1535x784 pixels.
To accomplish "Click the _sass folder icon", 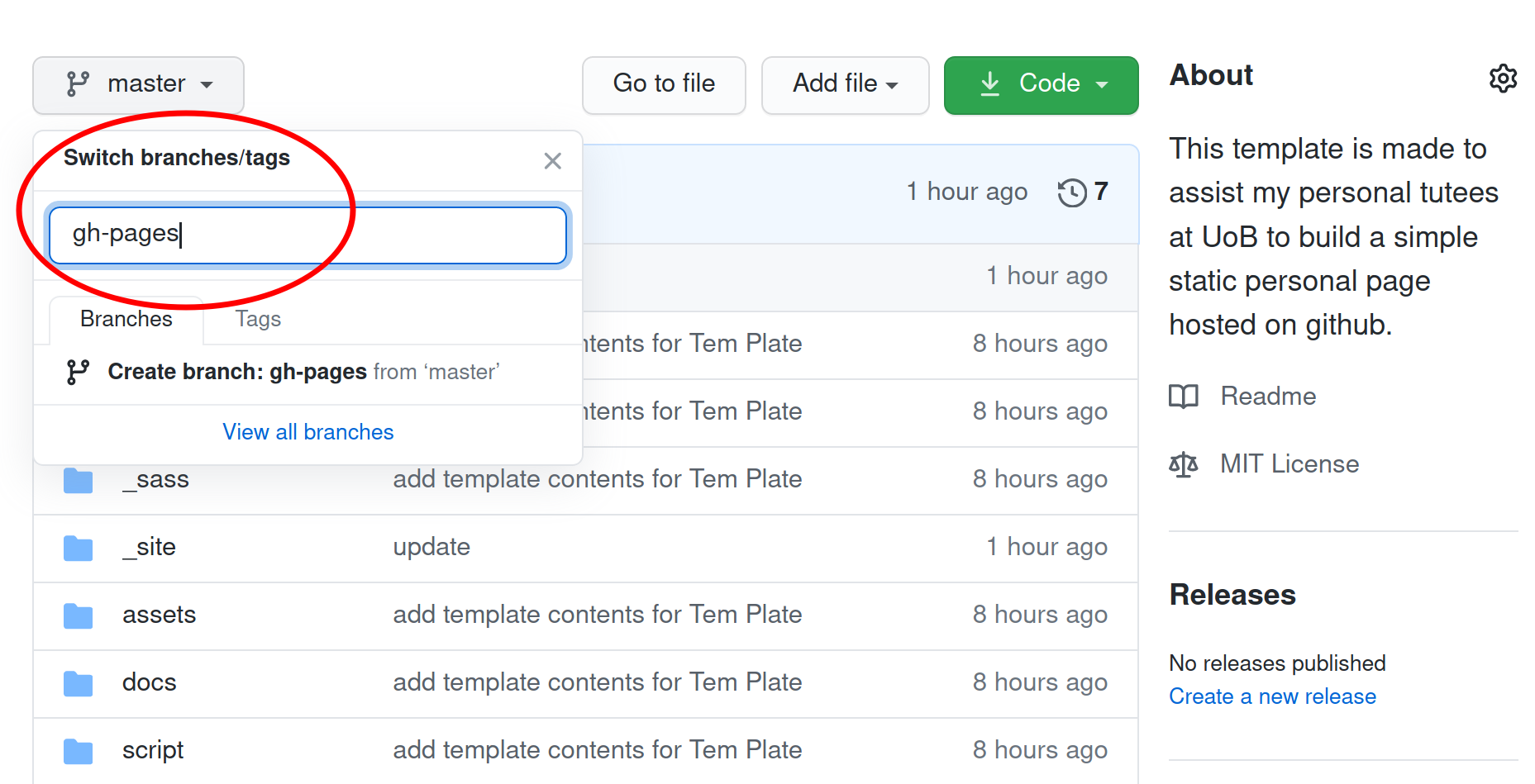I will pyautogui.click(x=79, y=480).
